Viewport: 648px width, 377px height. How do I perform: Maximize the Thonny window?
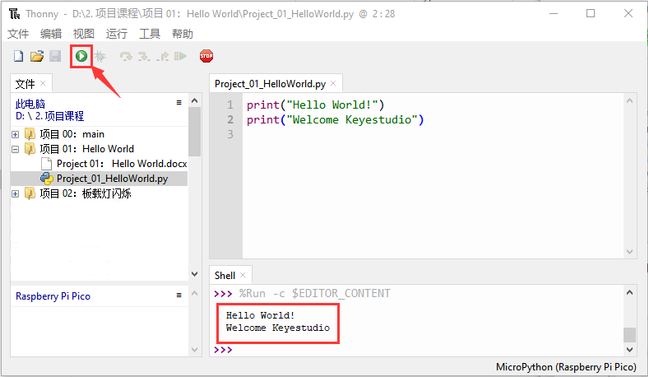click(x=591, y=14)
